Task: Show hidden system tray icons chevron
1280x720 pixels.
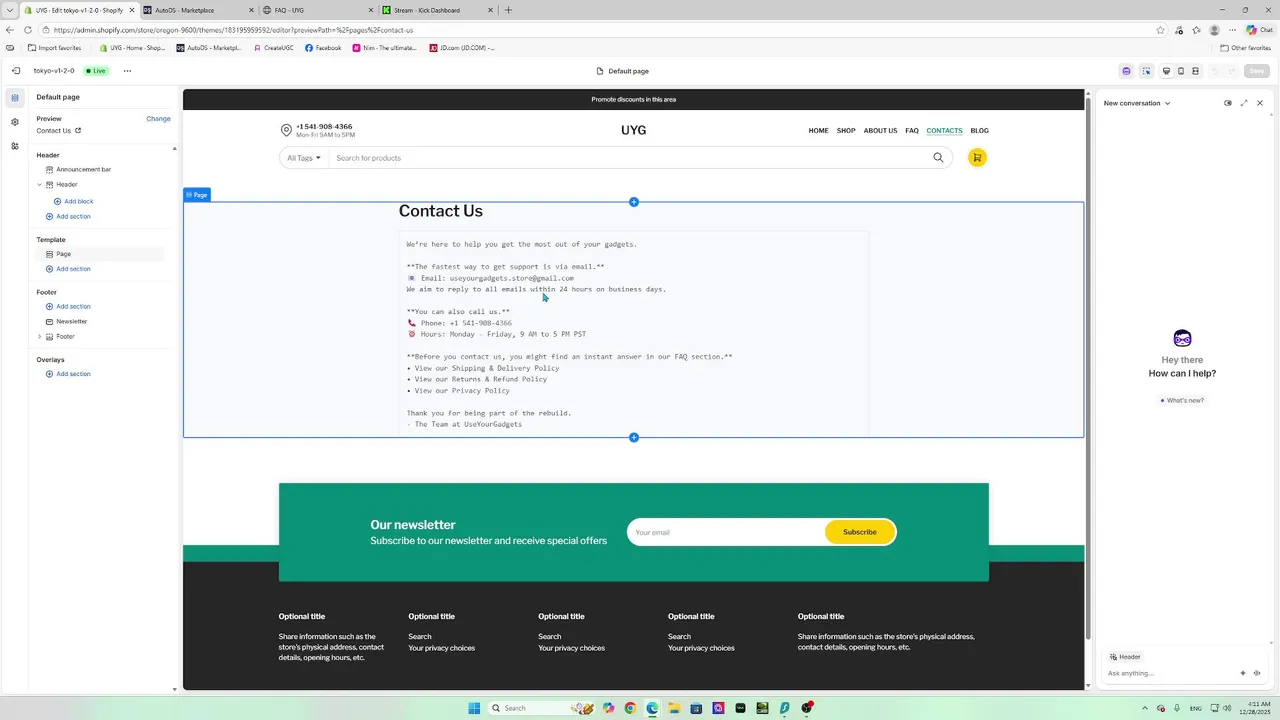Action: [1146, 708]
